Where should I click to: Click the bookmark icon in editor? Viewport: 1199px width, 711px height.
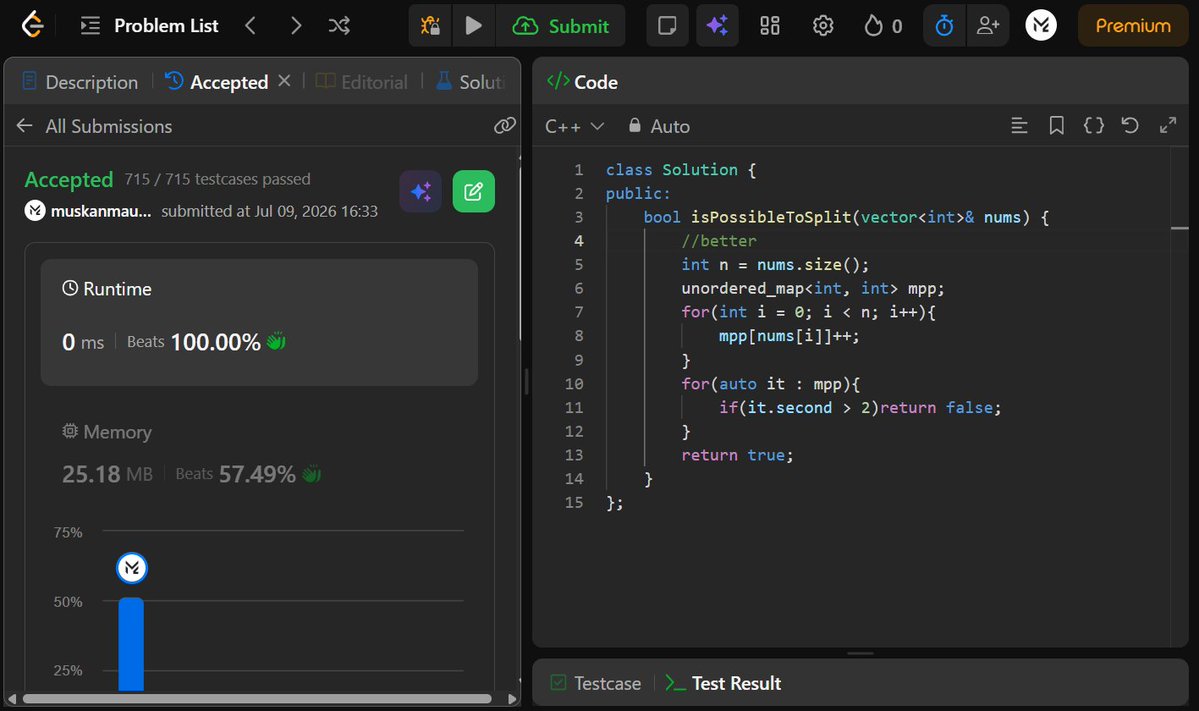tap(1056, 125)
